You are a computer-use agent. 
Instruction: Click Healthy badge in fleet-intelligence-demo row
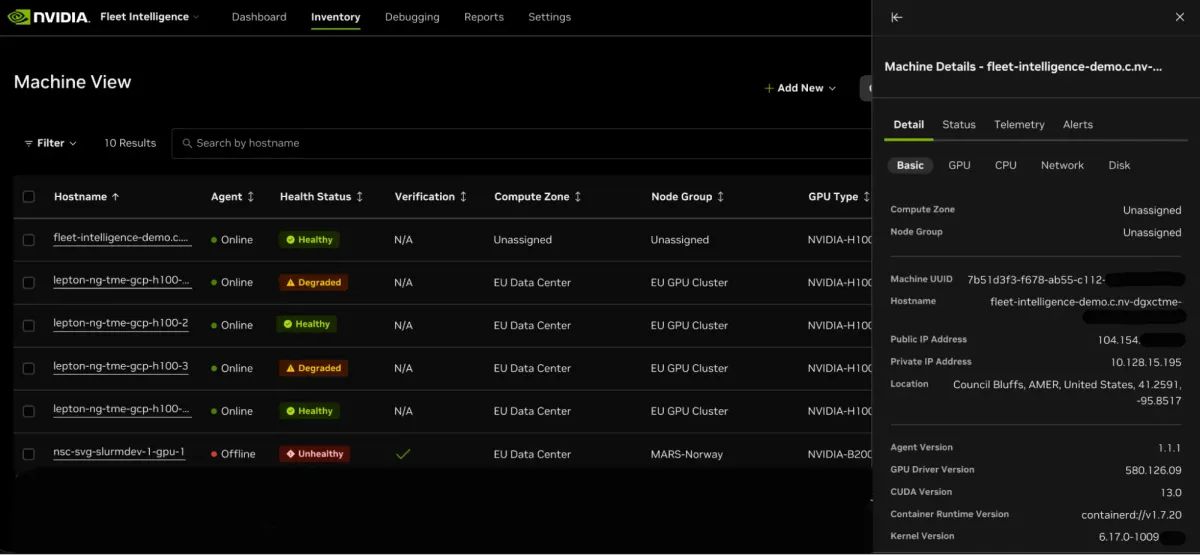tap(309, 240)
